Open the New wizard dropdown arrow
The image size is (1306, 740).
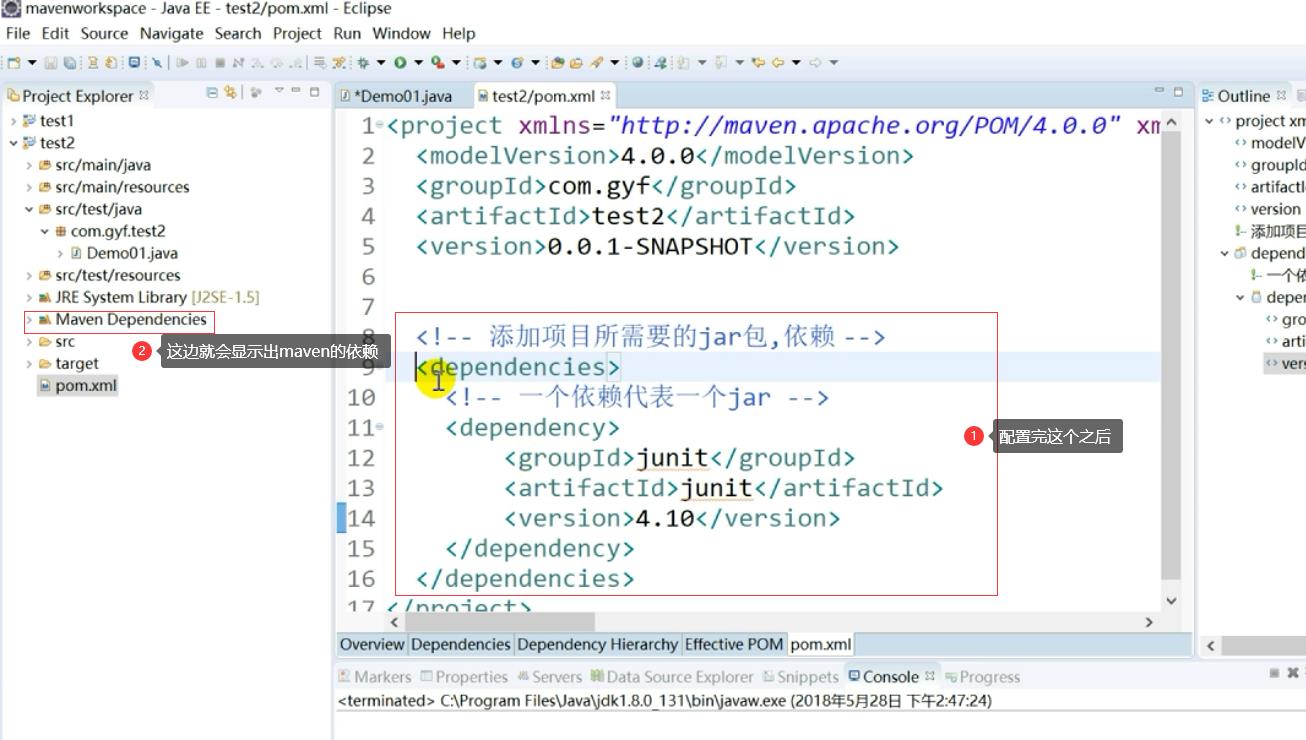pyautogui.click(x=32, y=62)
